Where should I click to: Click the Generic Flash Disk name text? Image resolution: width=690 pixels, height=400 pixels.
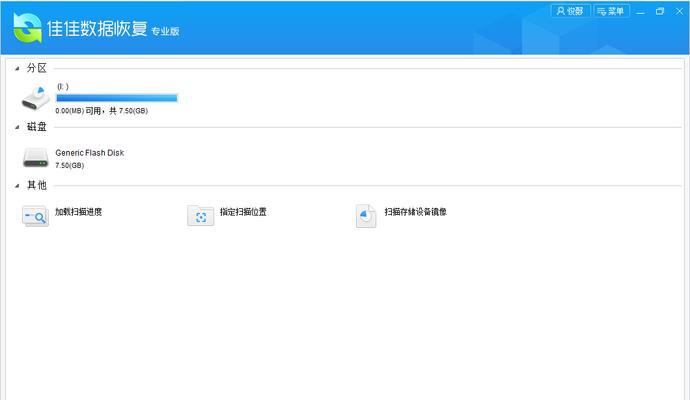(89, 153)
